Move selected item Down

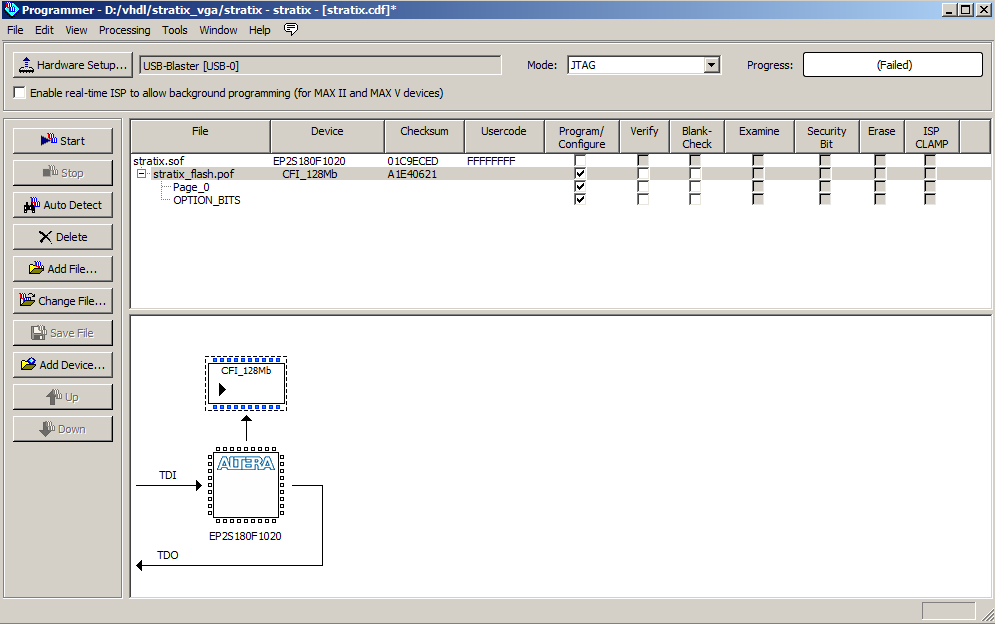point(63,429)
